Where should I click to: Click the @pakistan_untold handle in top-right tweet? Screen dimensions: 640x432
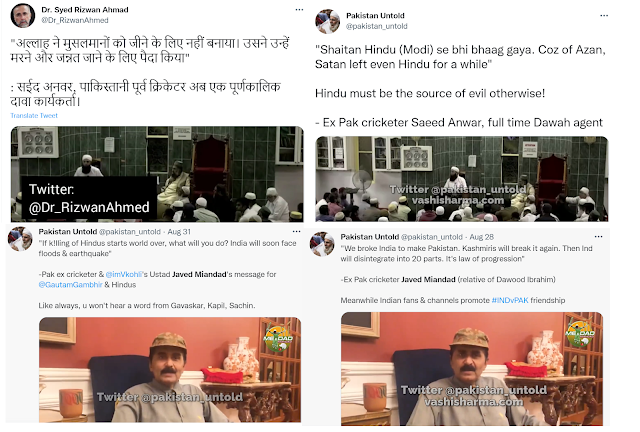376,26
